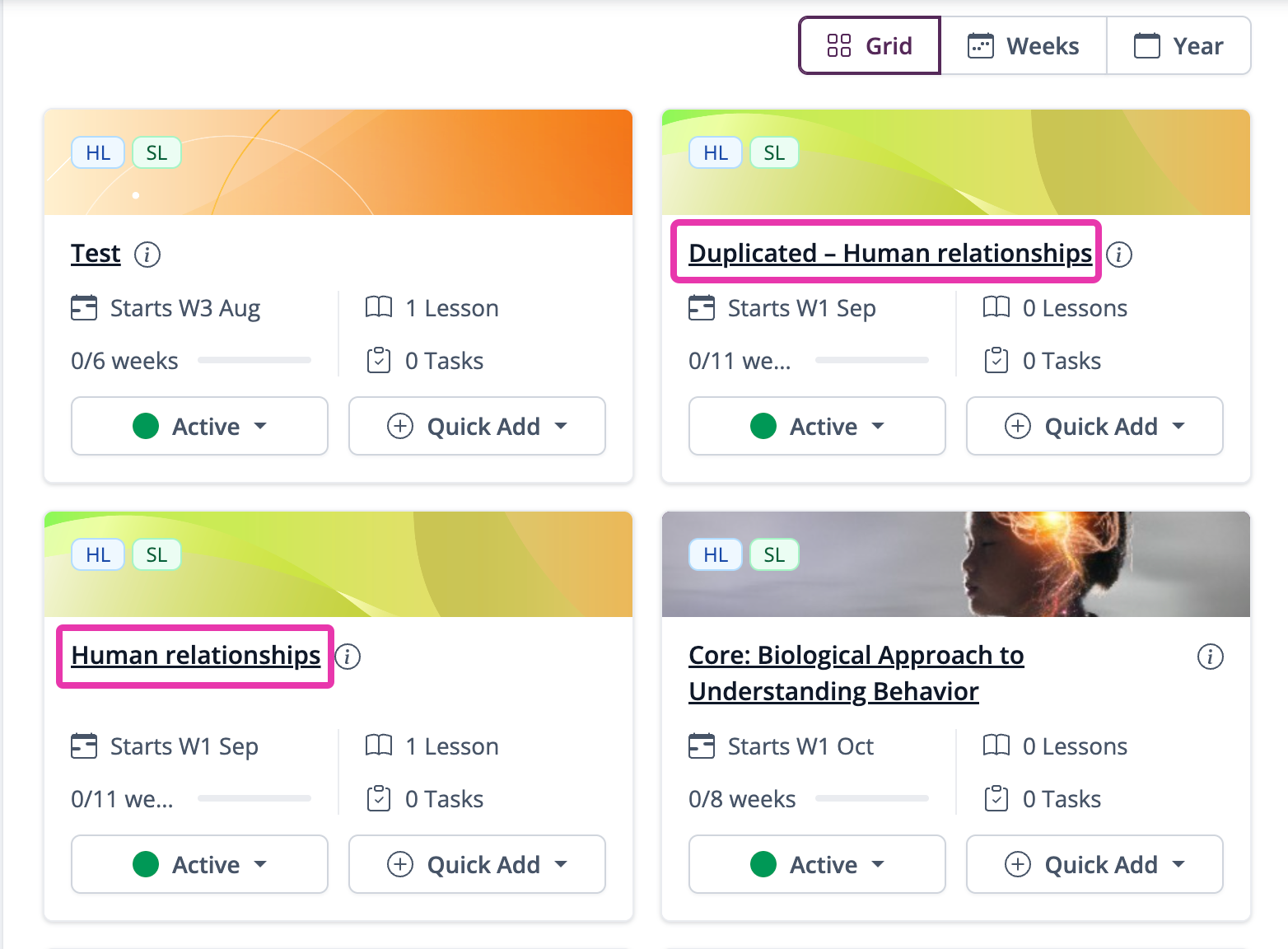Click the Core Biological card header image
This screenshot has height=949, width=1288.
(x=956, y=564)
